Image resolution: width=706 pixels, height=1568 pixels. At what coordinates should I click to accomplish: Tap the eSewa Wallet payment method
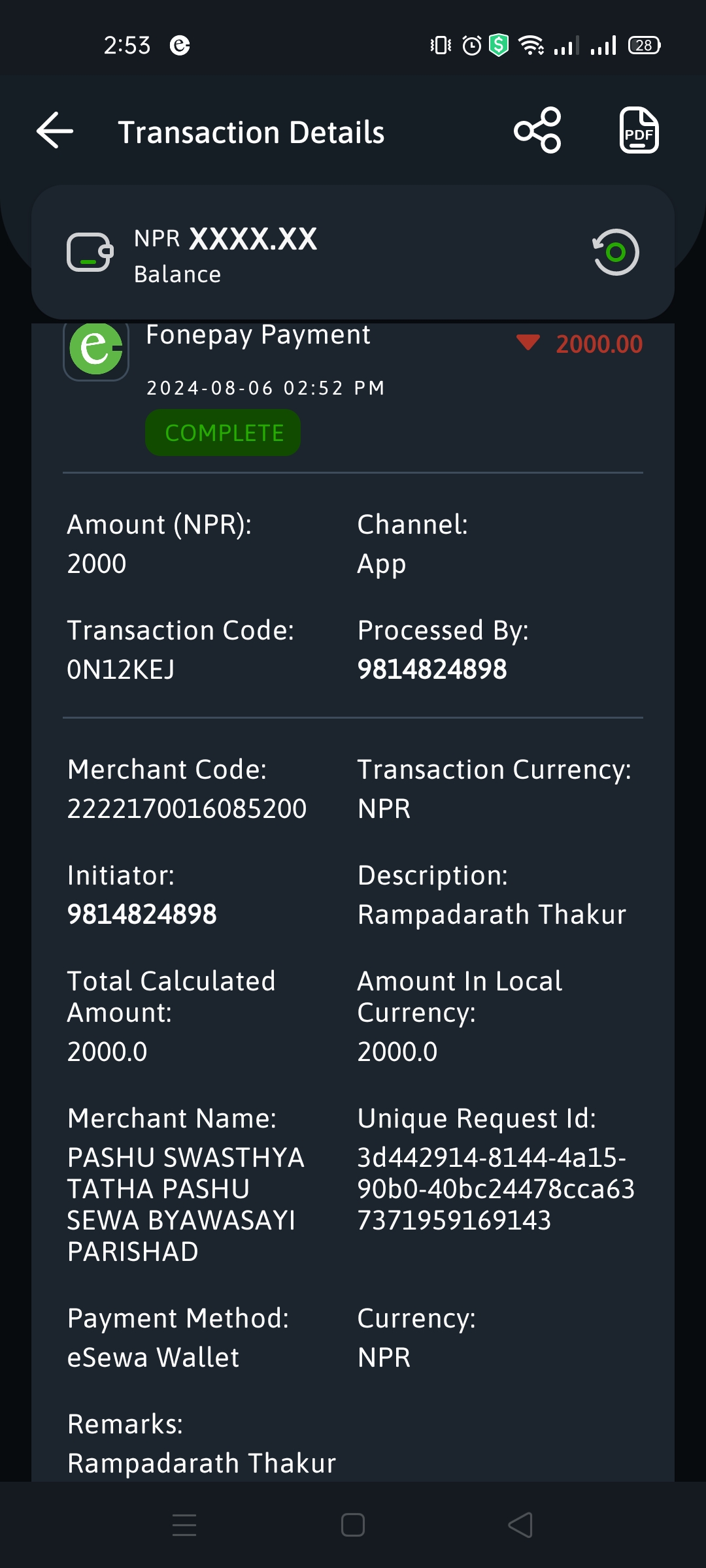coord(154,1358)
